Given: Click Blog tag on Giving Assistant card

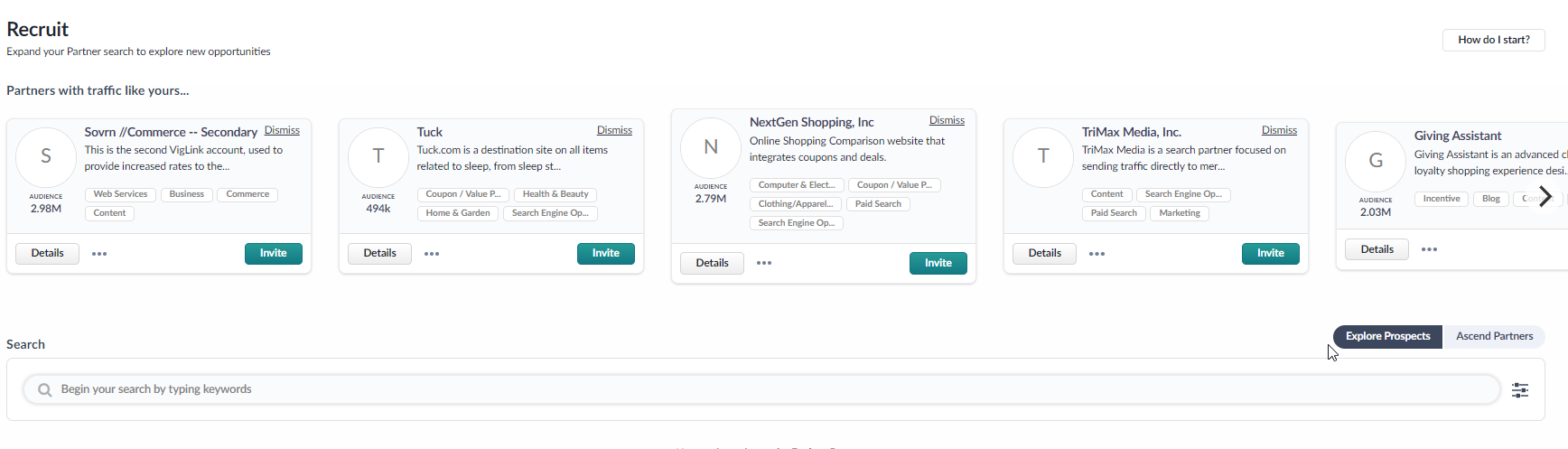Looking at the screenshot, I should click(x=1491, y=199).
